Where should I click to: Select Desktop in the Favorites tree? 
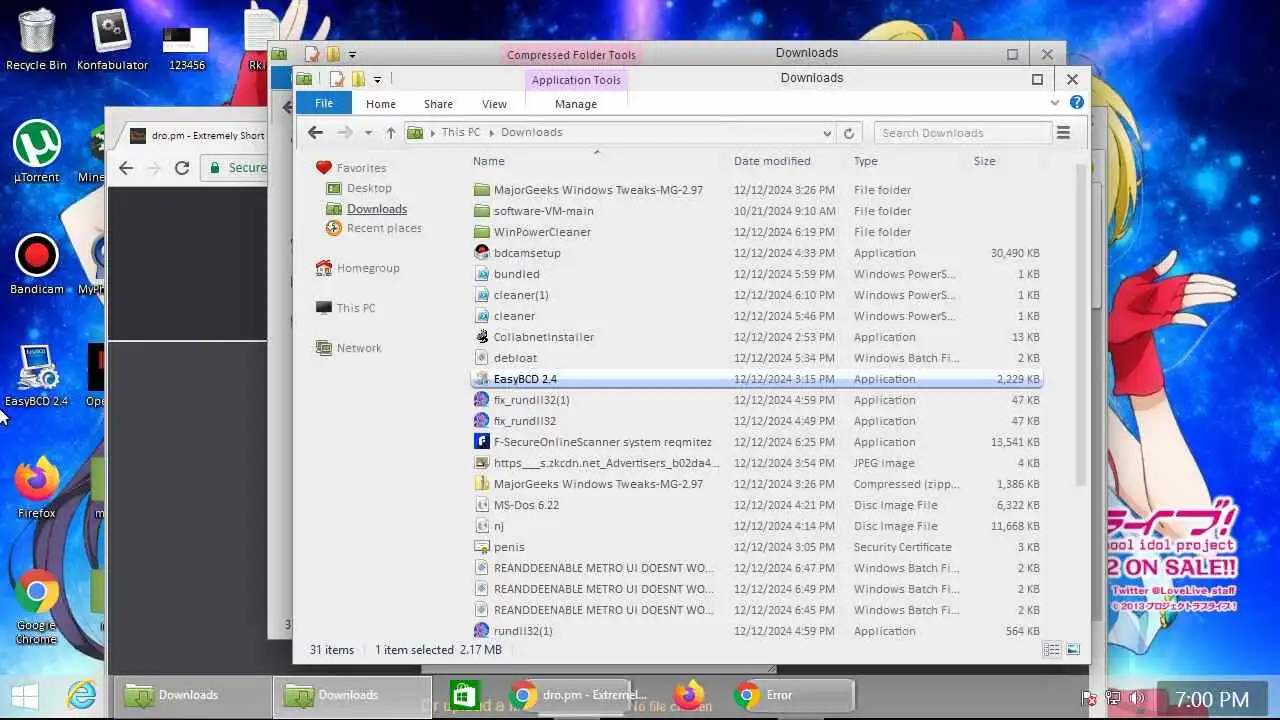point(369,188)
